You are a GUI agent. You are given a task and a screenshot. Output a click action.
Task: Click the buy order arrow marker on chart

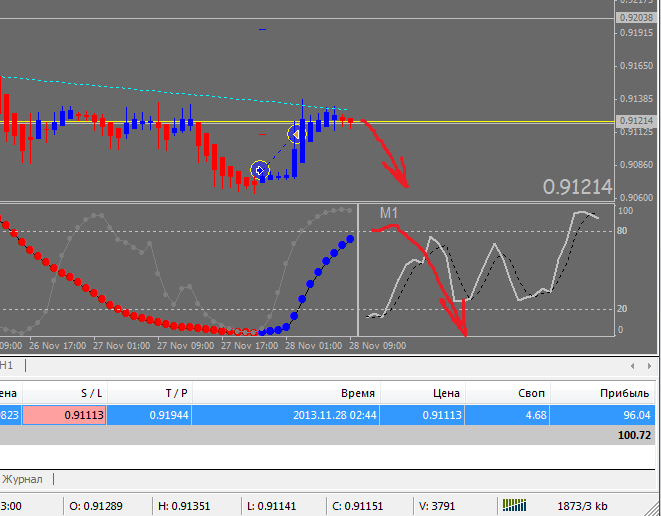point(260,170)
